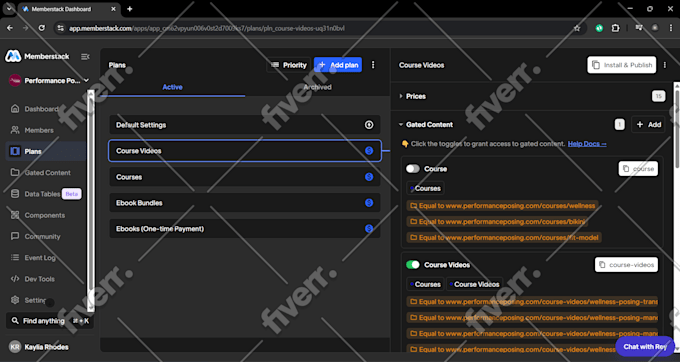Bookmark this page with star icon
Image resolution: width=680 pixels, height=362 pixels.
pos(577,28)
